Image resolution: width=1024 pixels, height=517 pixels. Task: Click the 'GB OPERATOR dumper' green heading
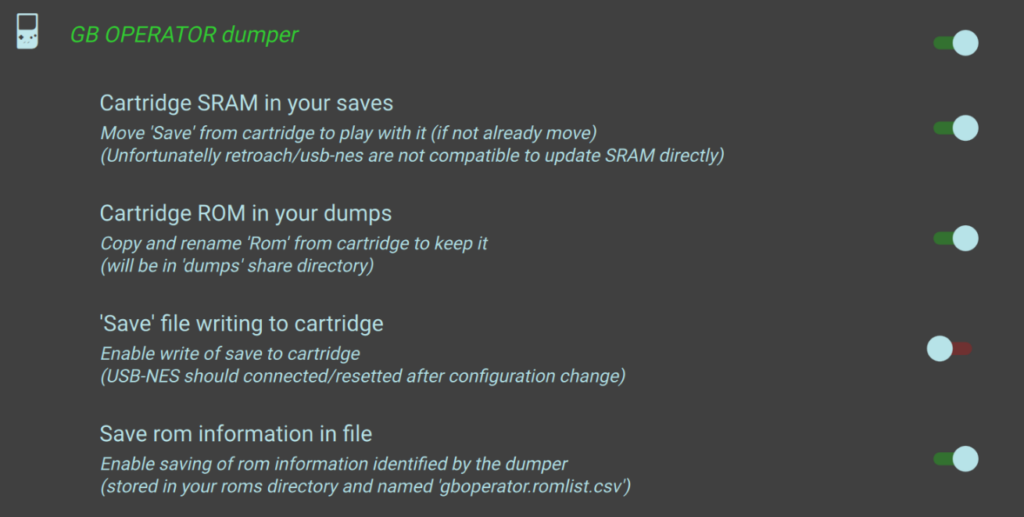[184, 35]
